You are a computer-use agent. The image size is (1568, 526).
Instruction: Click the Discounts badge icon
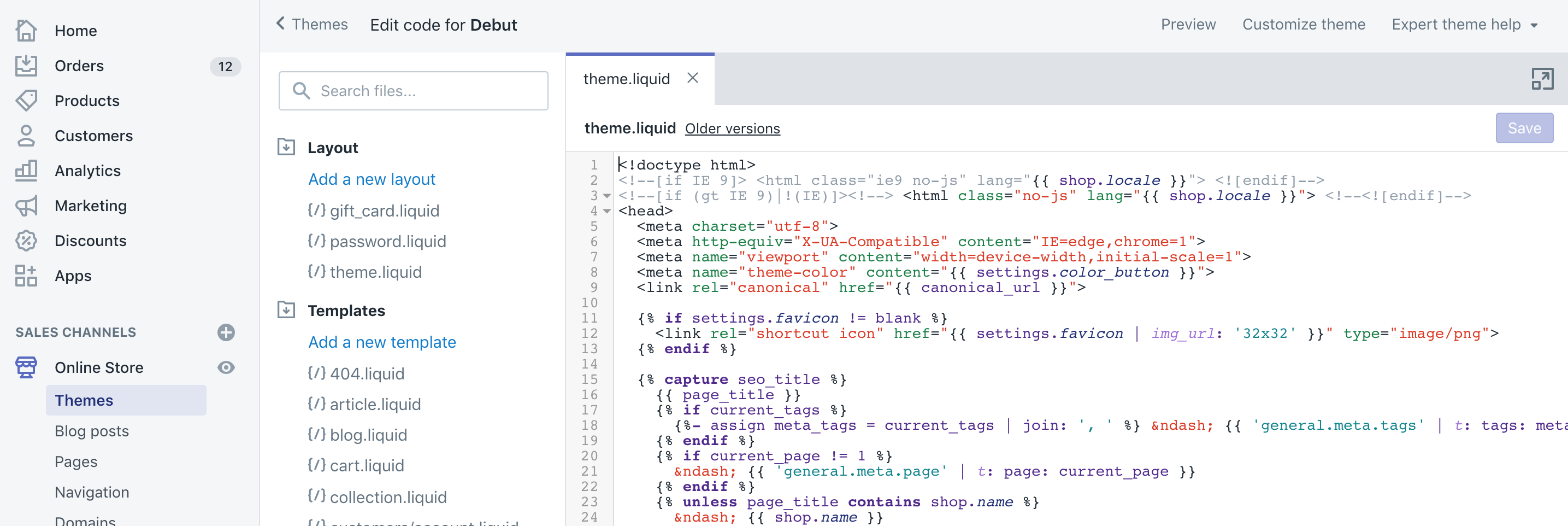coord(26,241)
